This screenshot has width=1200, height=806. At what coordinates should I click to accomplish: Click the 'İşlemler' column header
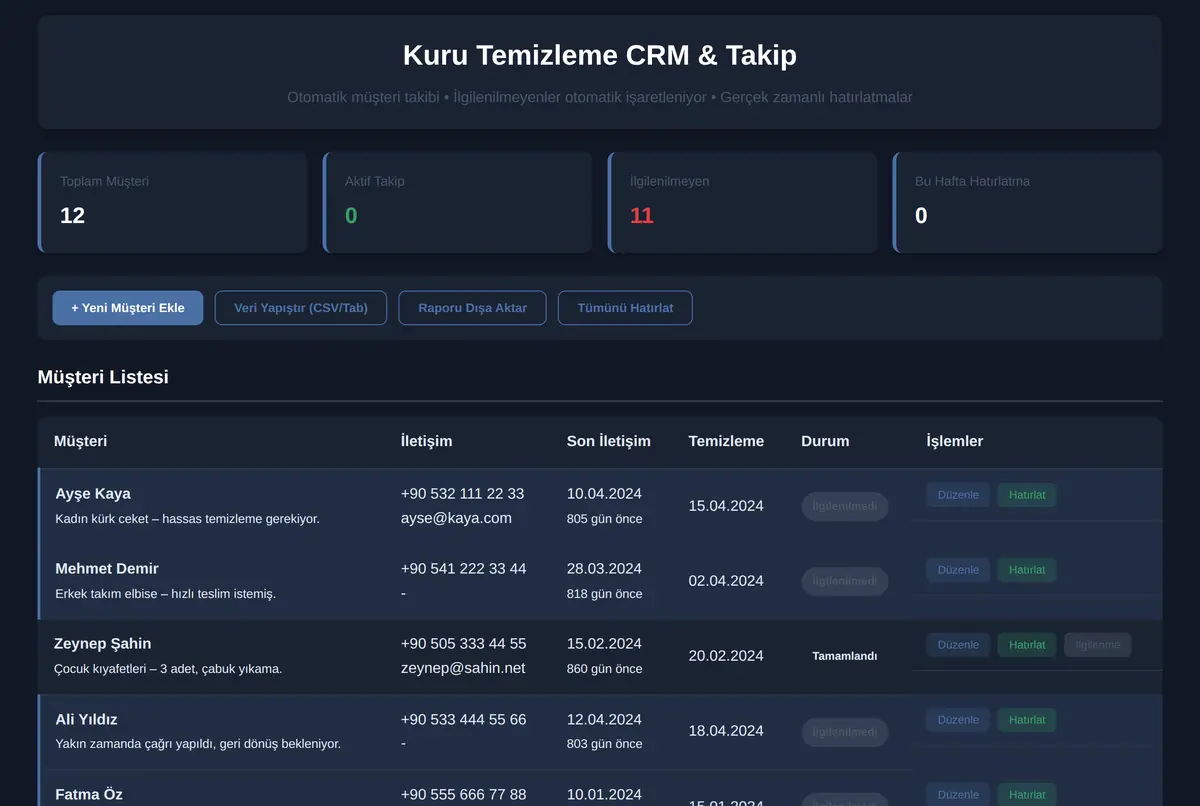click(x=955, y=441)
